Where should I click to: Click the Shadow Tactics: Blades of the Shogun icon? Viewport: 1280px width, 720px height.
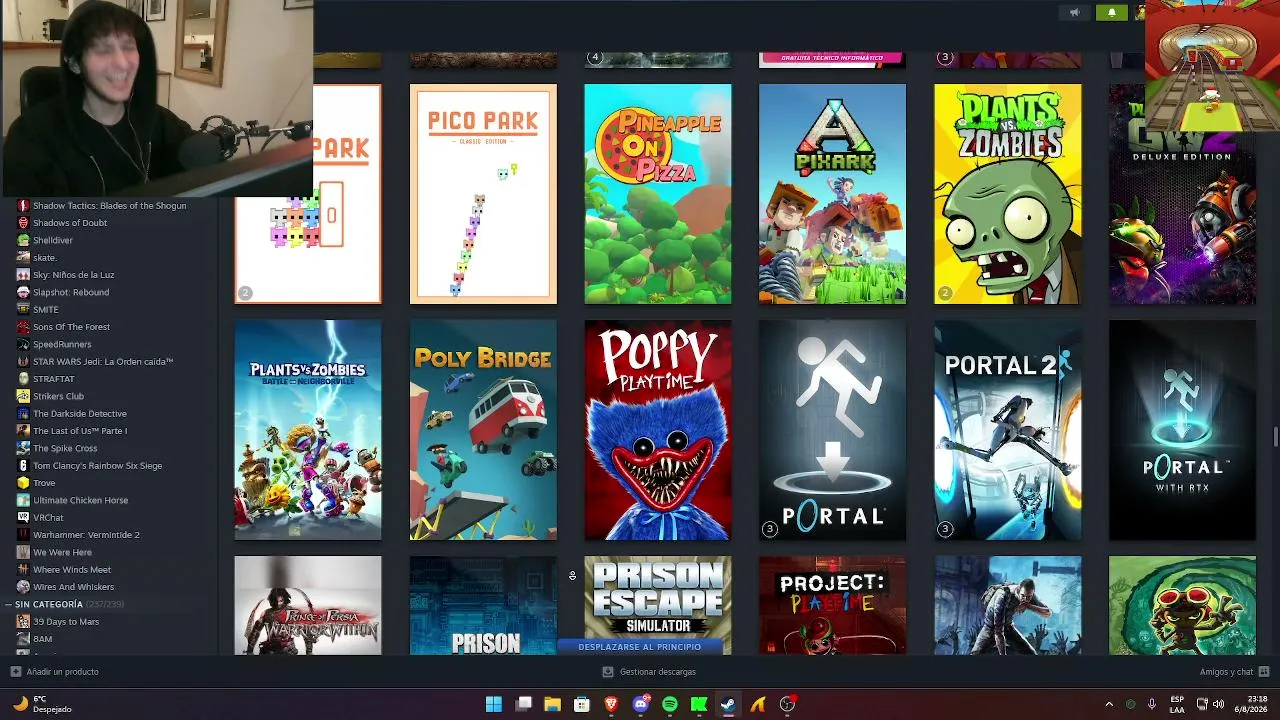(x=23, y=206)
